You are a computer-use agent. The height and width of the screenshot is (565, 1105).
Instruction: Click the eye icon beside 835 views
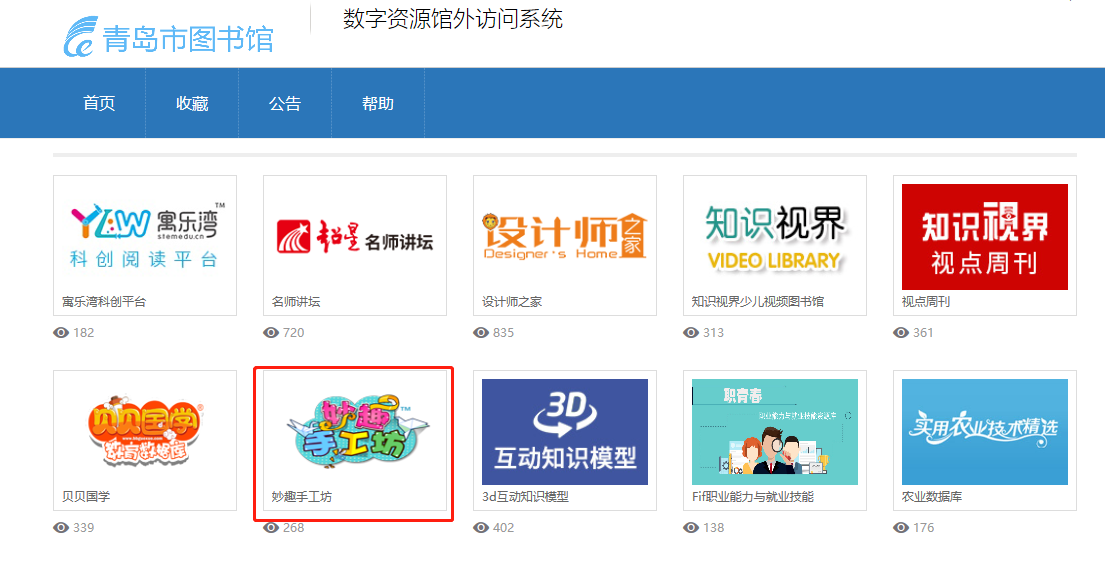click(481, 332)
